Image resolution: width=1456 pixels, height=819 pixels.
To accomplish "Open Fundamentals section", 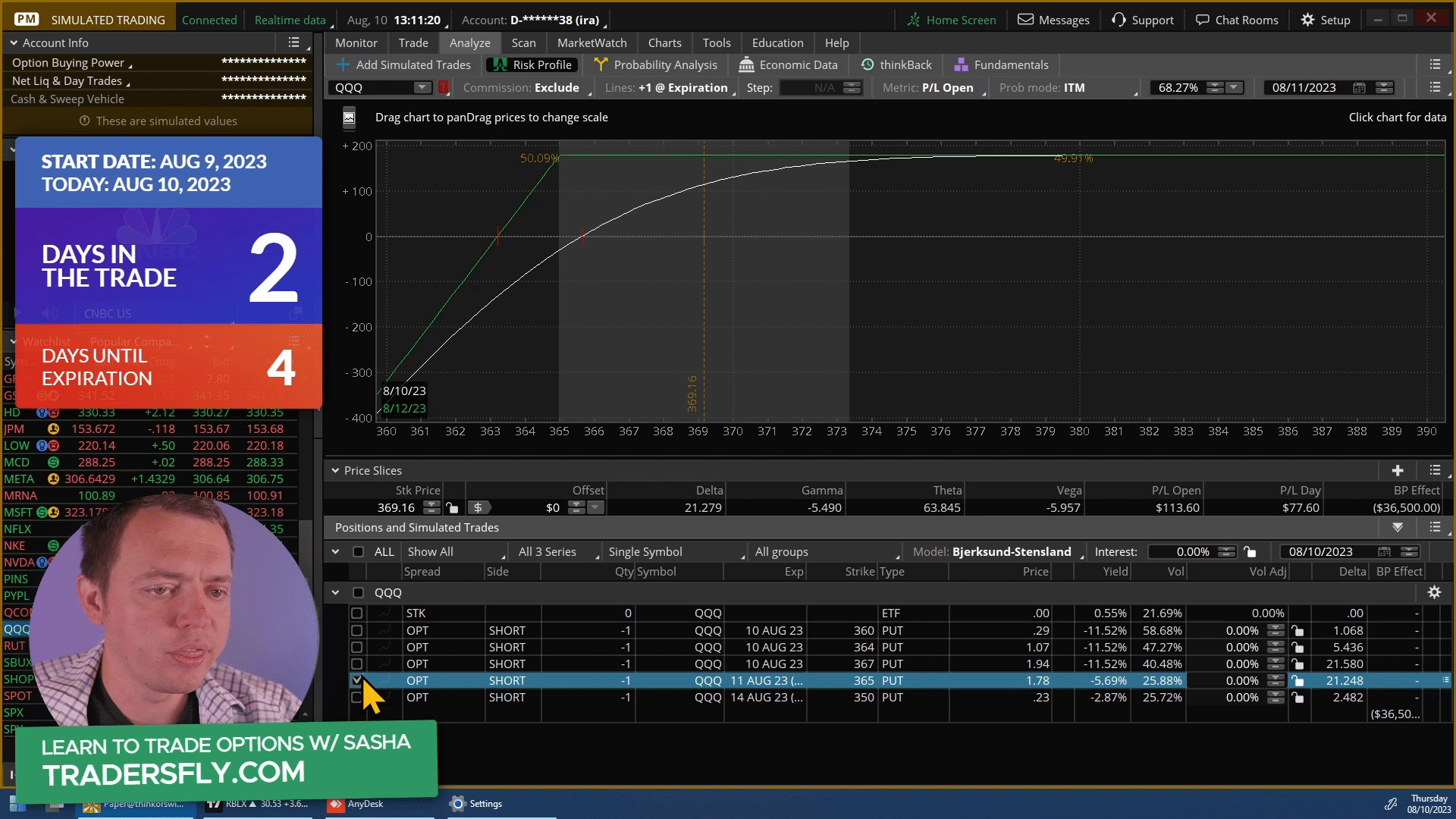I will coord(1002,65).
